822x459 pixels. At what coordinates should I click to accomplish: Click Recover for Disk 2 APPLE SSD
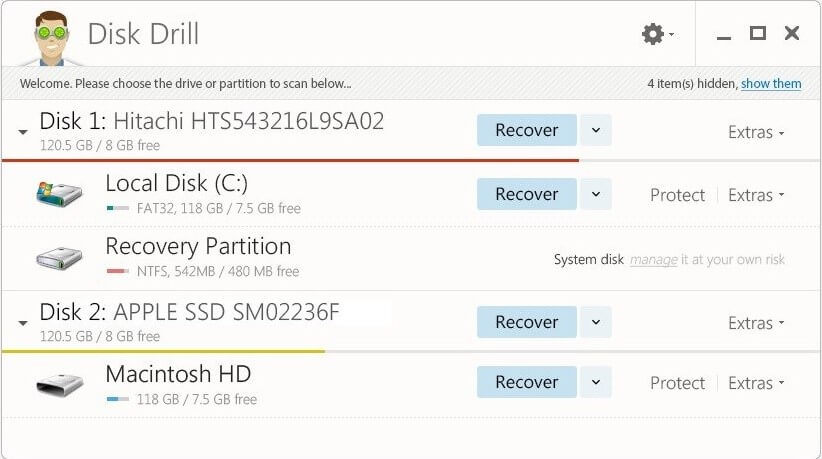[x=527, y=322]
